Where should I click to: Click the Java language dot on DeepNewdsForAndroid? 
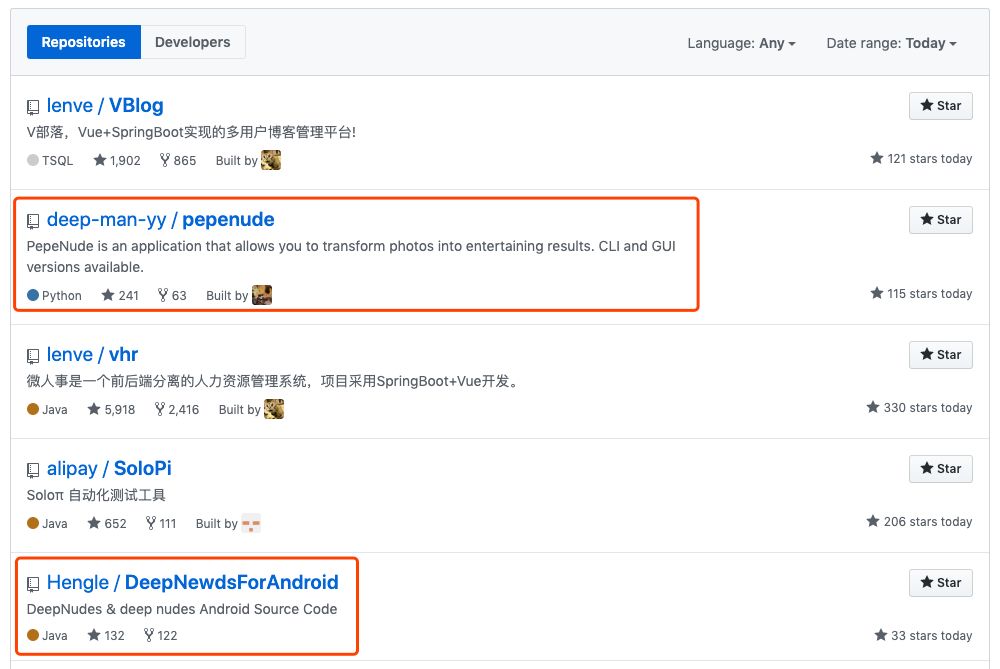(x=33, y=635)
